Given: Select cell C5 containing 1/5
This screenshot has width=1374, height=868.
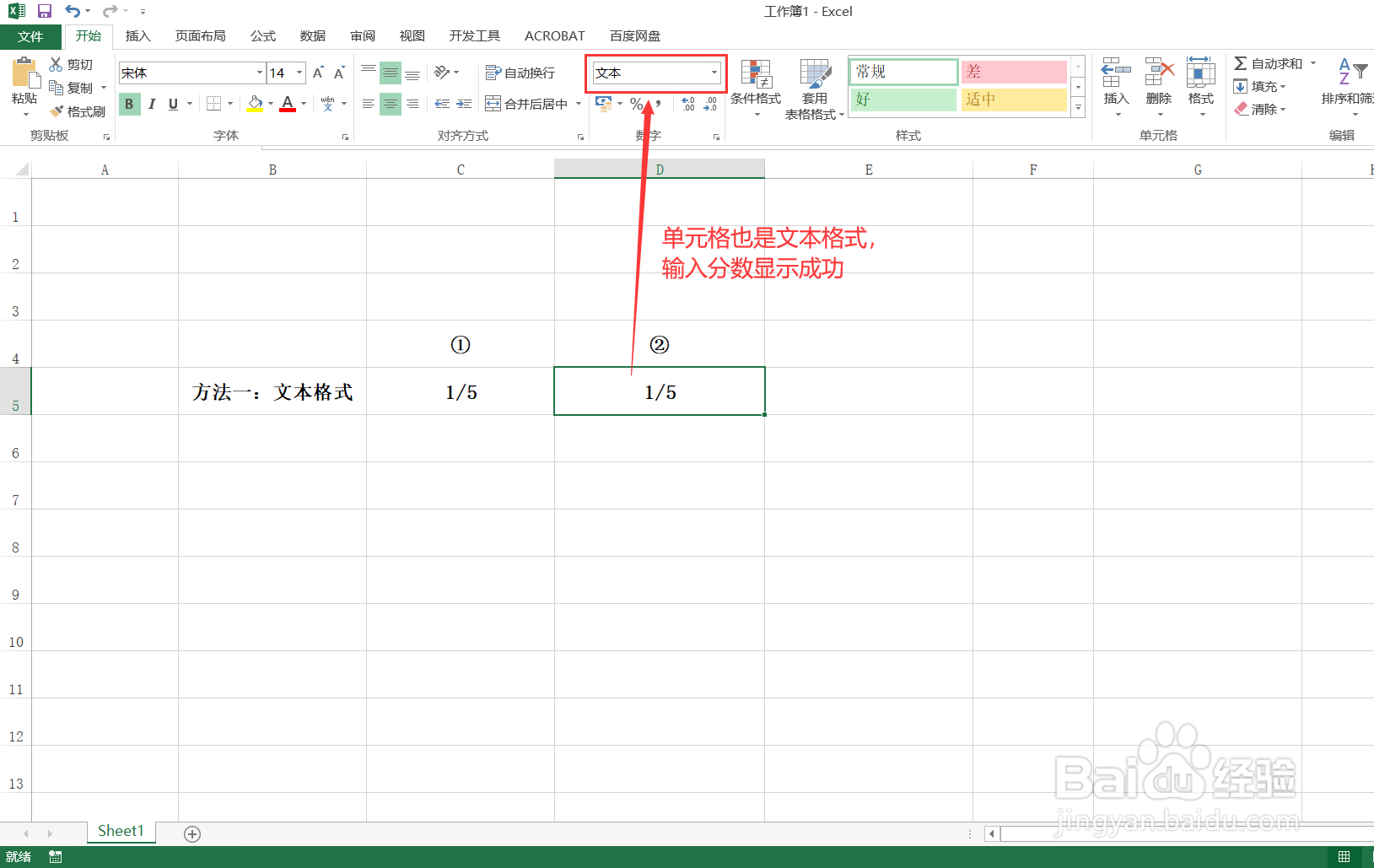Looking at the screenshot, I should tap(461, 391).
